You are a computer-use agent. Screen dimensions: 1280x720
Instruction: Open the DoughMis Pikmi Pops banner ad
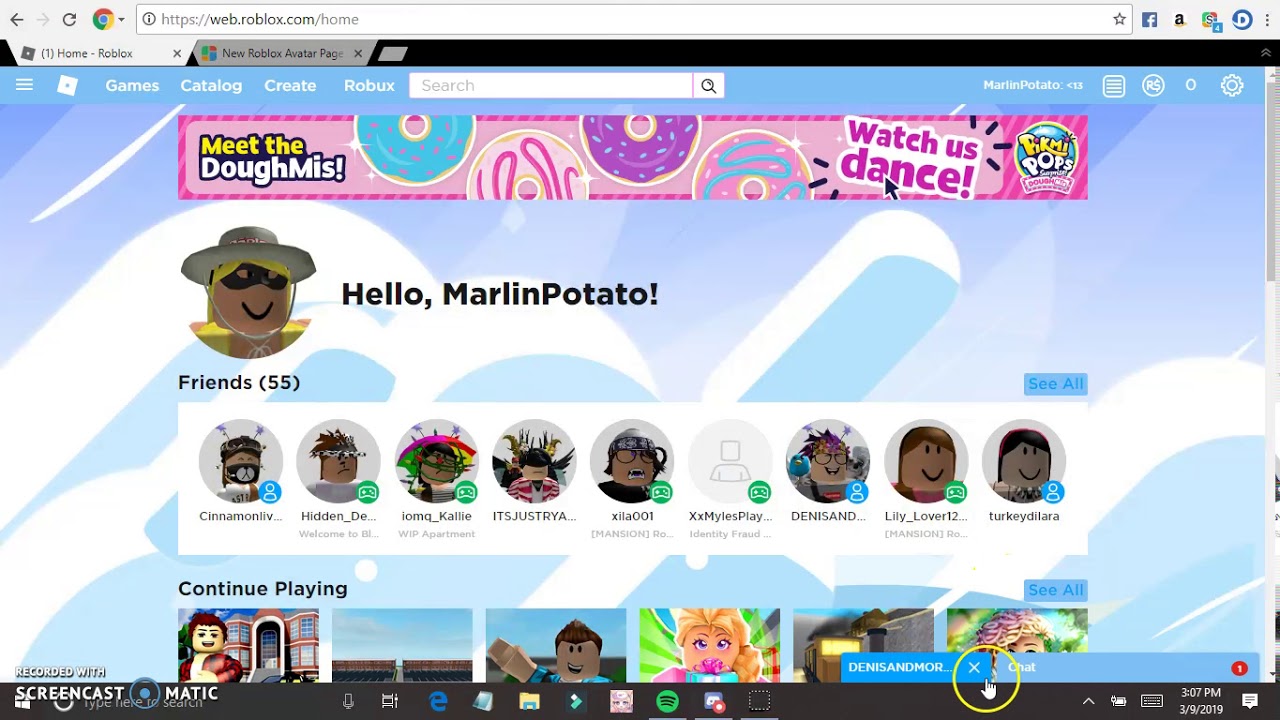[632, 157]
